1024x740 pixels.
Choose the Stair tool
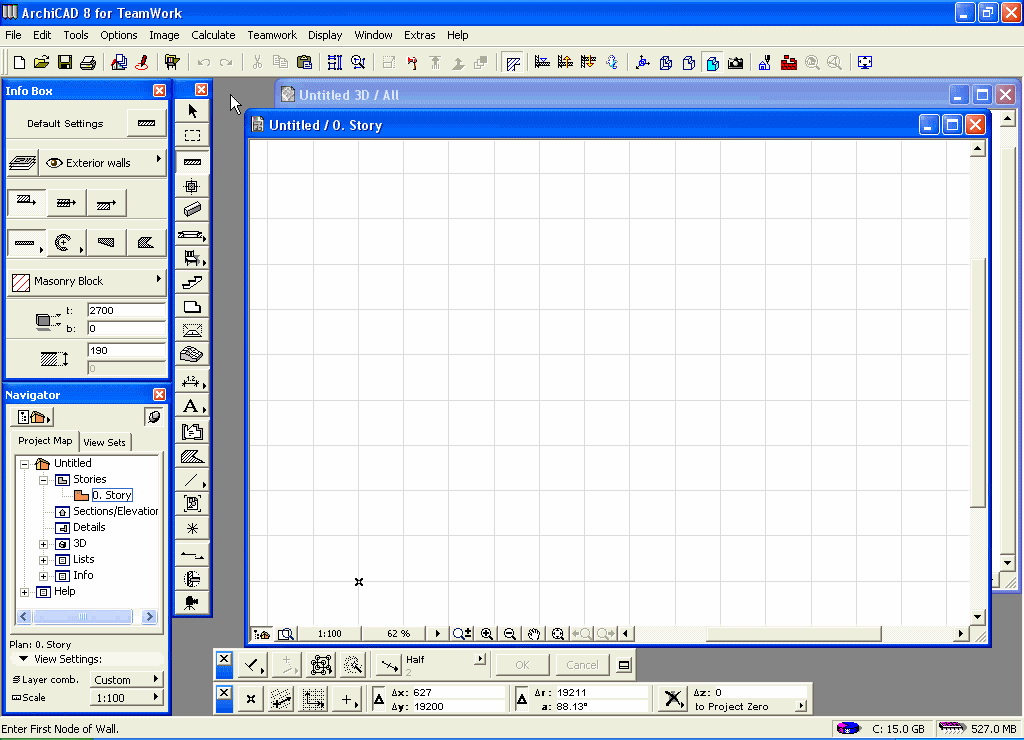(193, 283)
